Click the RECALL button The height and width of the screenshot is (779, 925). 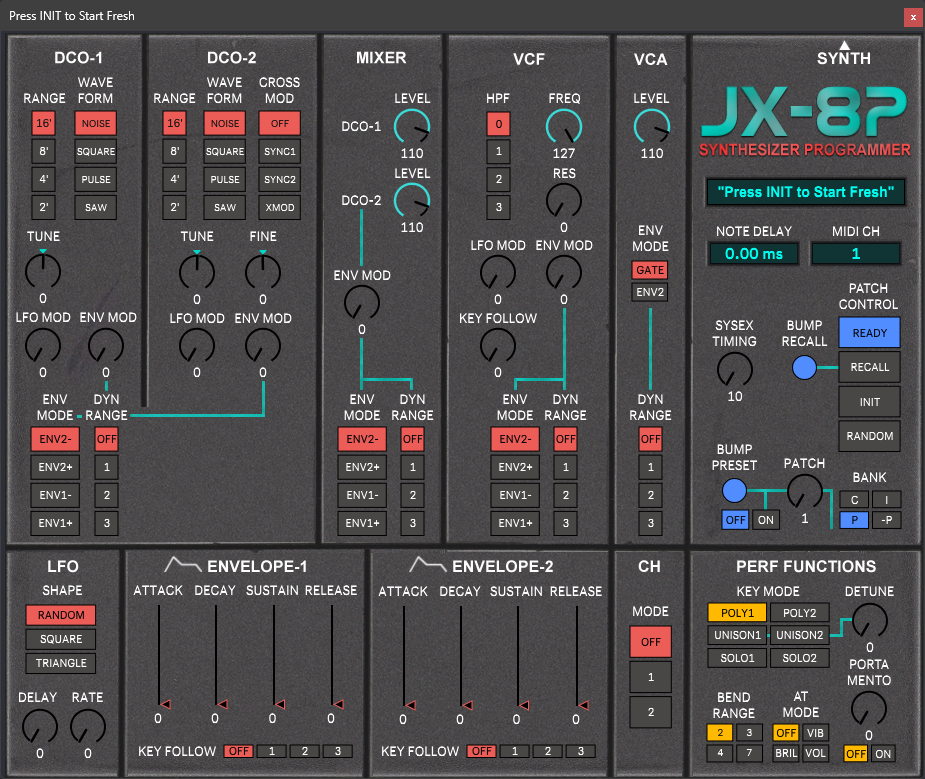[870, 367]
